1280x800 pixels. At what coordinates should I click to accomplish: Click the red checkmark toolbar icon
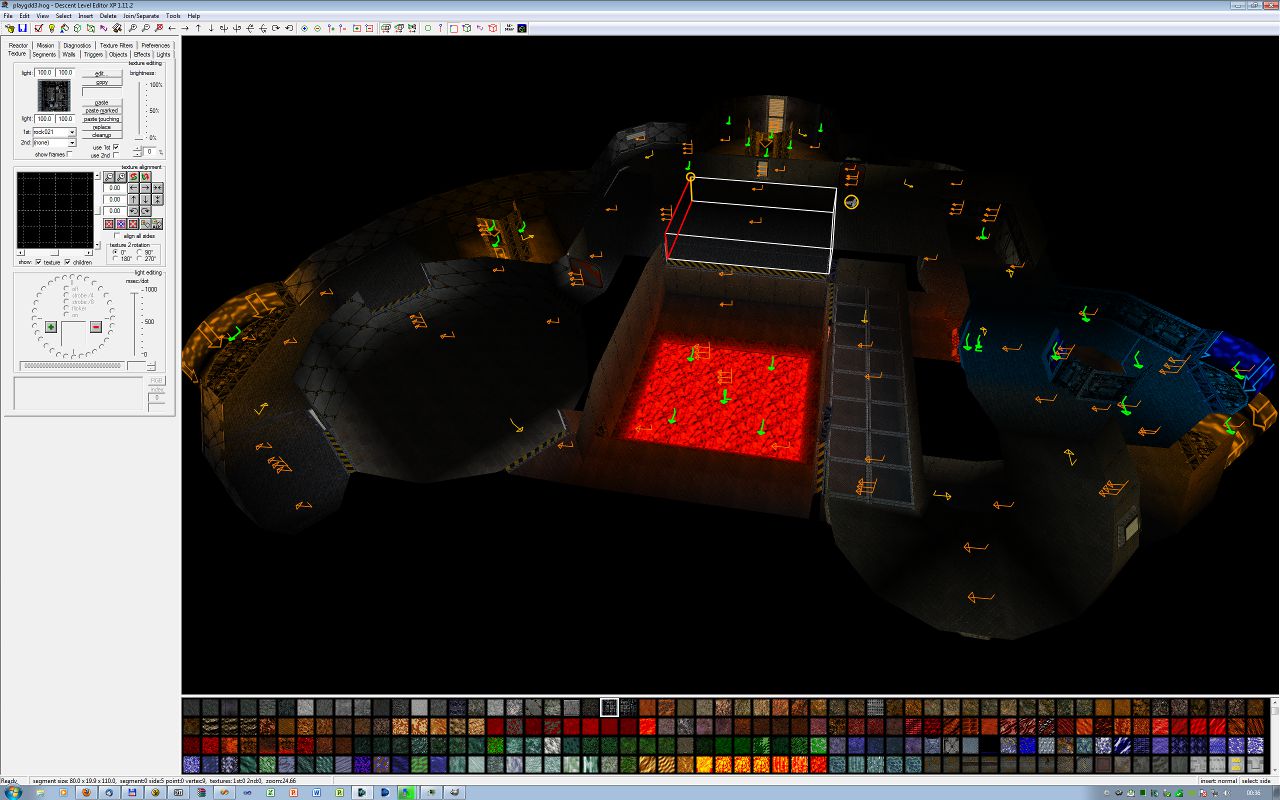38,28
